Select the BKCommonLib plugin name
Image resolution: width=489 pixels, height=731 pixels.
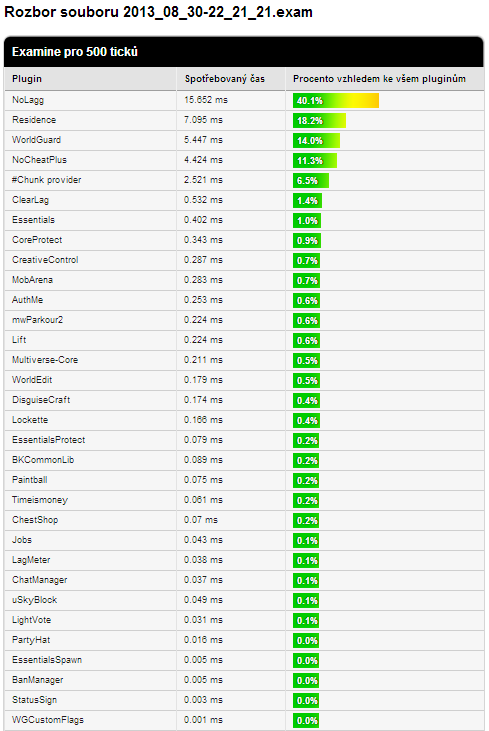(x=43, y=460)
